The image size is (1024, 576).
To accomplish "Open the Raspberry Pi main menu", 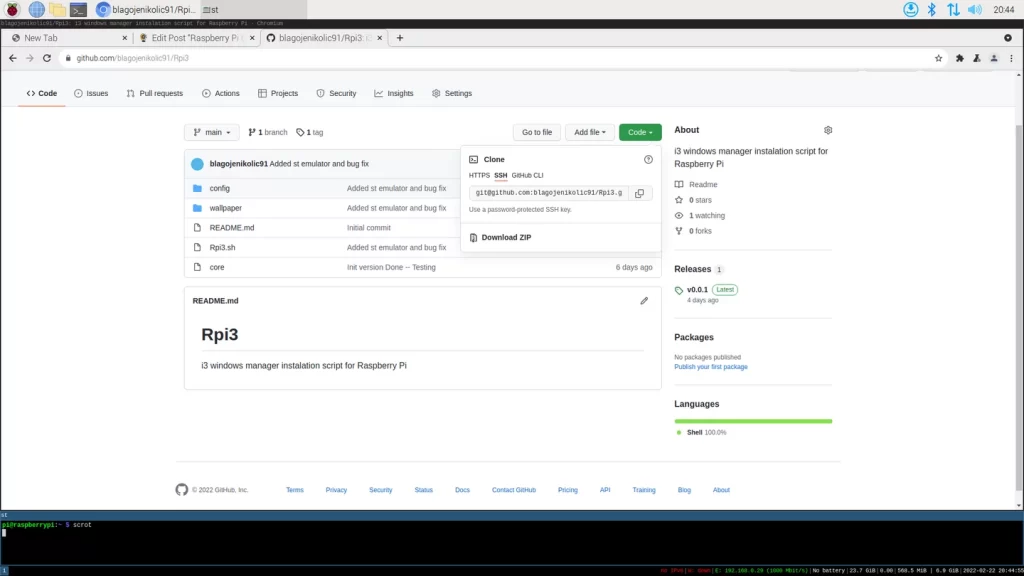I will tap(12, 9).
